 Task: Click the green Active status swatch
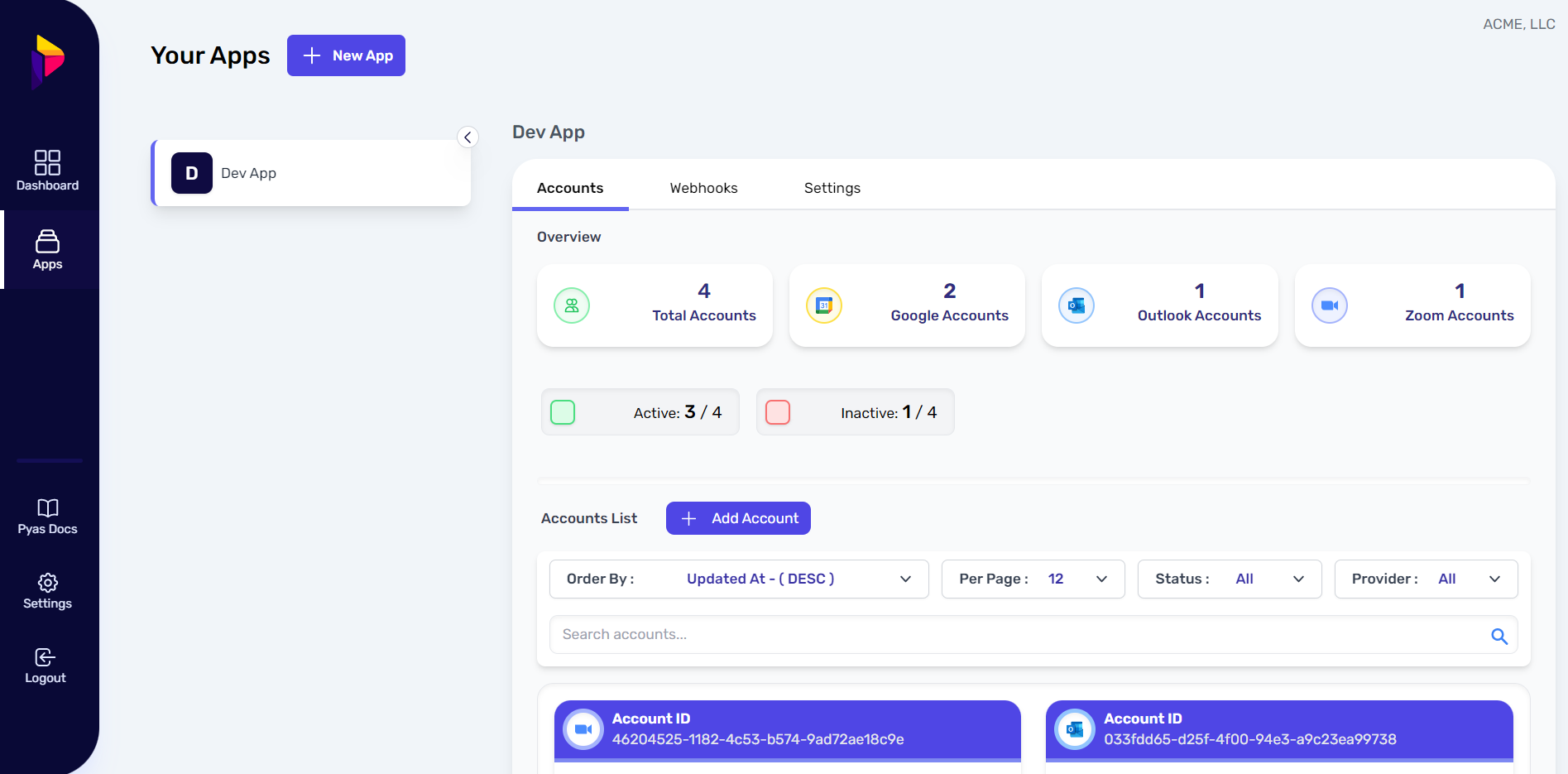pos(563,412)
